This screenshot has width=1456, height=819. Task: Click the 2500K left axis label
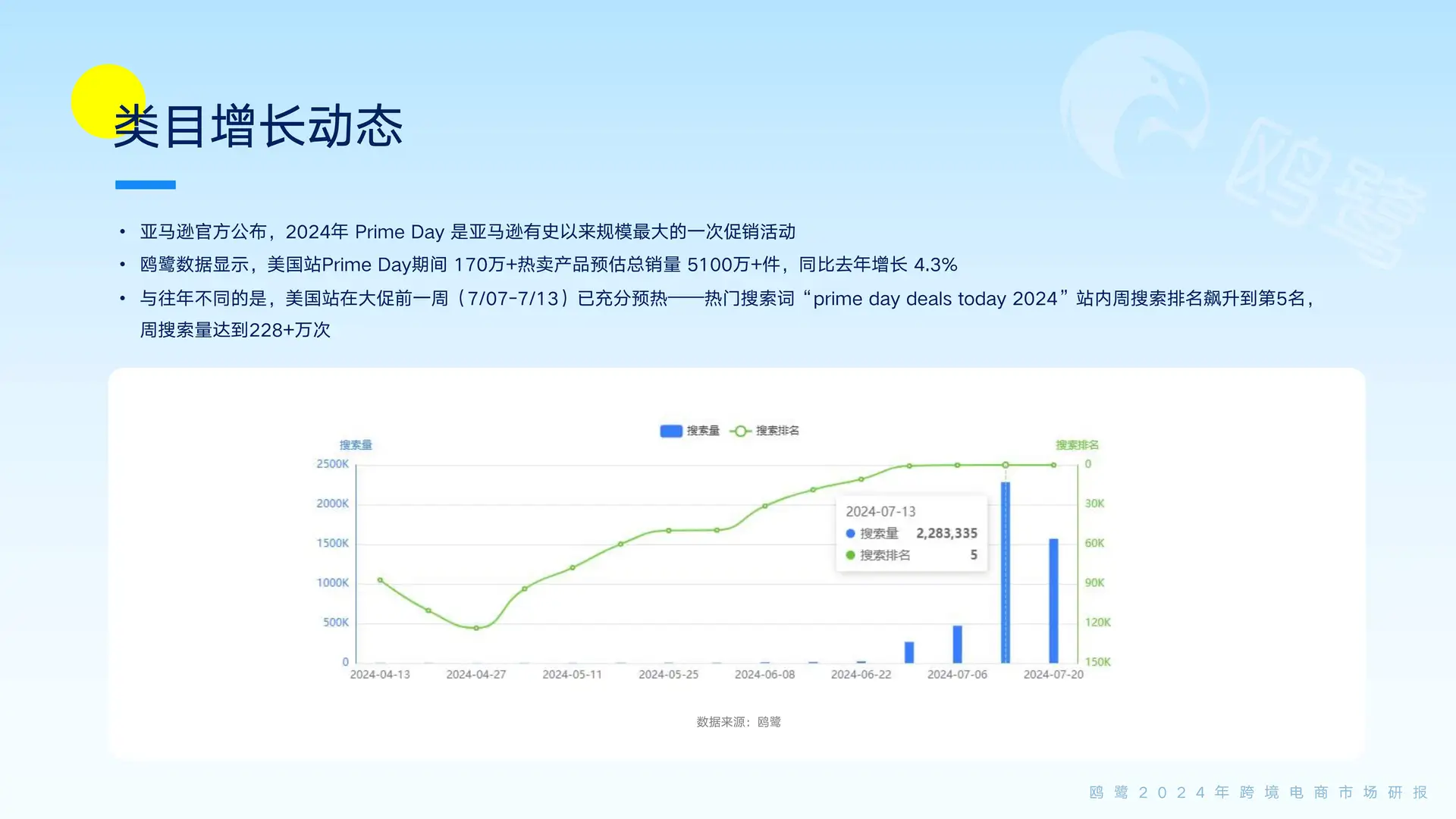point(332,464)
